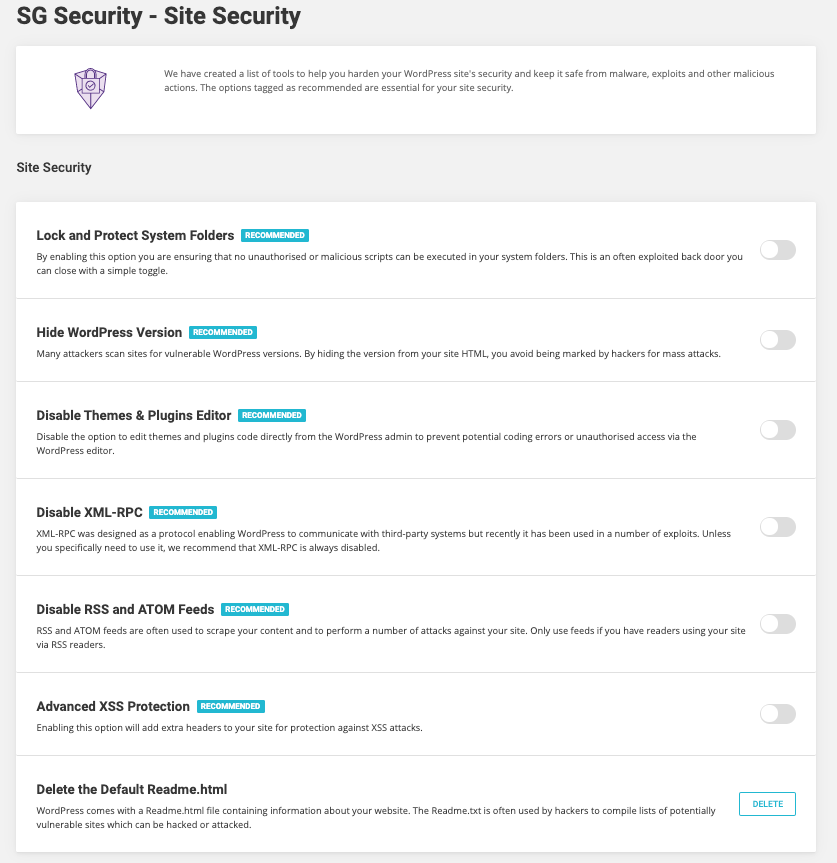Click Recommended tag by Themes & Plugins Editor
This screenshot has height=863, width=837.
272,416
